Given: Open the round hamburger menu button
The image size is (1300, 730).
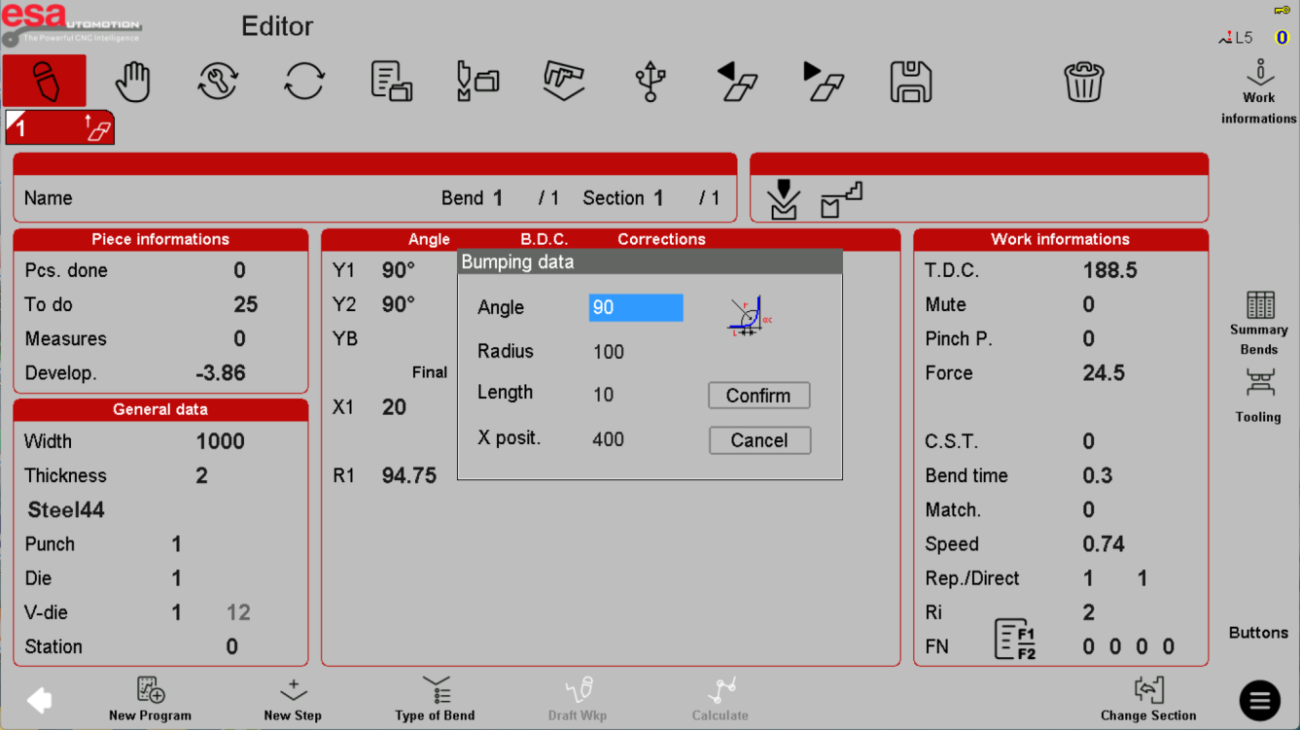Looking at the screenshot, I should click(1259, 701).
